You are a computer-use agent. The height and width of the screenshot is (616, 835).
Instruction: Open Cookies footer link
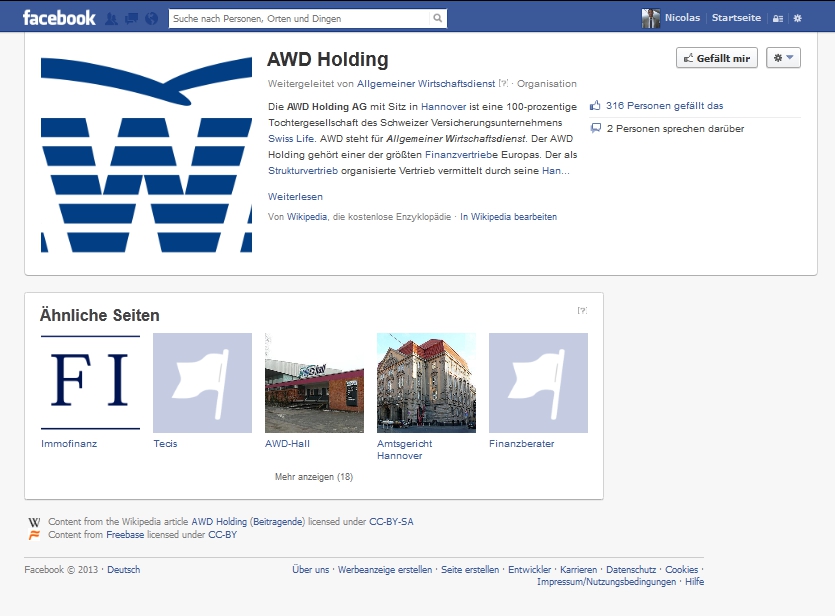tap(681, 569)
